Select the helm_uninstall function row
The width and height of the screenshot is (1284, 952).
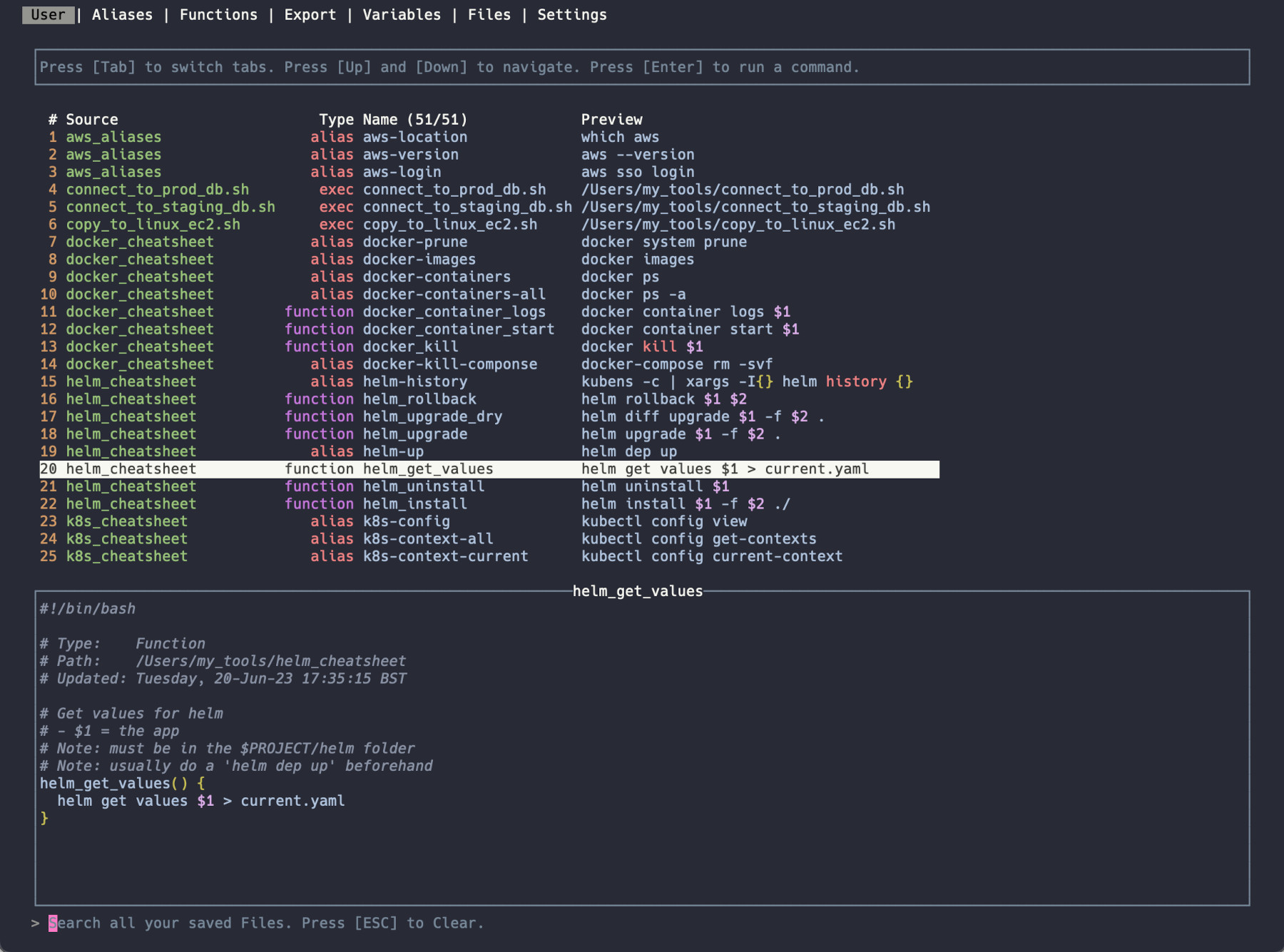pyautogui.click(x=423, y=486)
